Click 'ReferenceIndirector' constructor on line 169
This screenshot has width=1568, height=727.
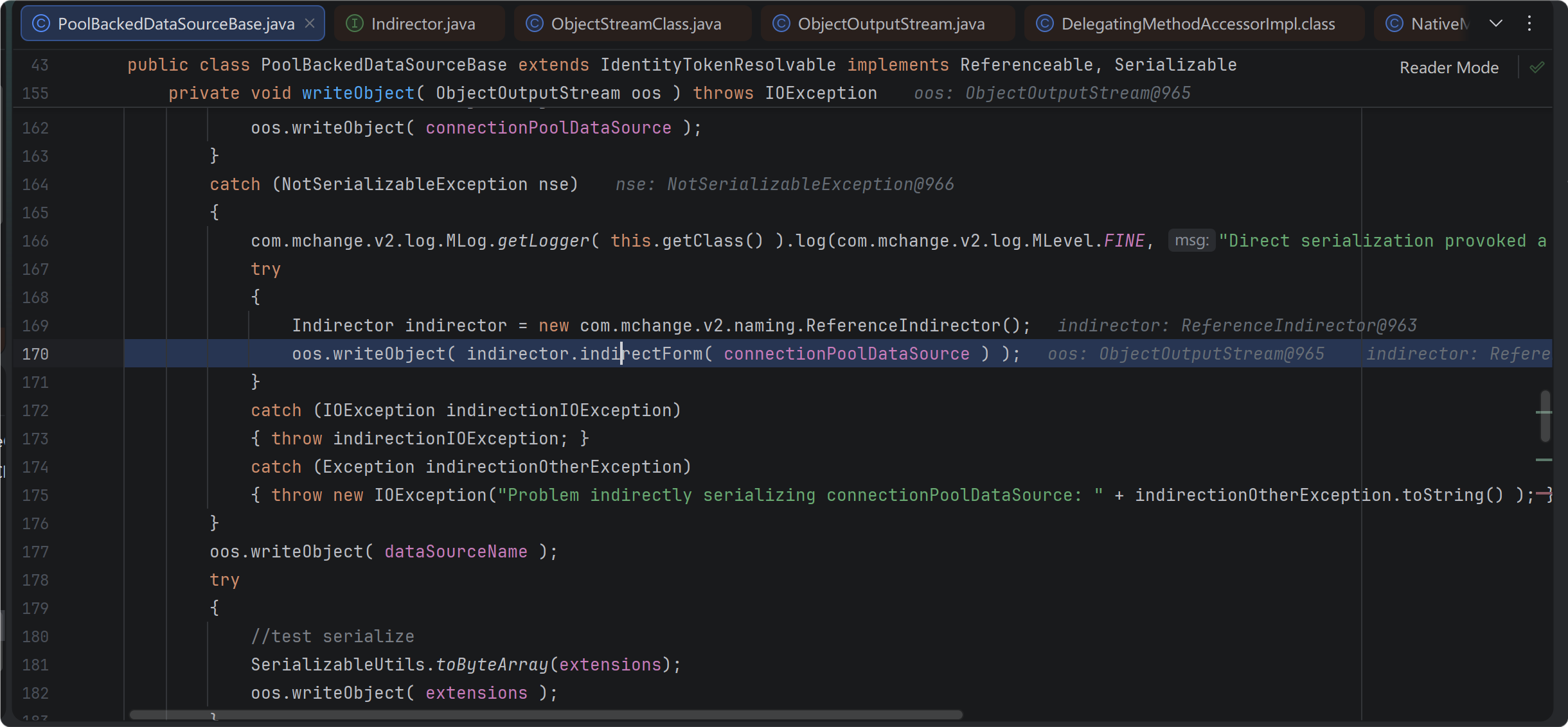(x=903, y=326)
